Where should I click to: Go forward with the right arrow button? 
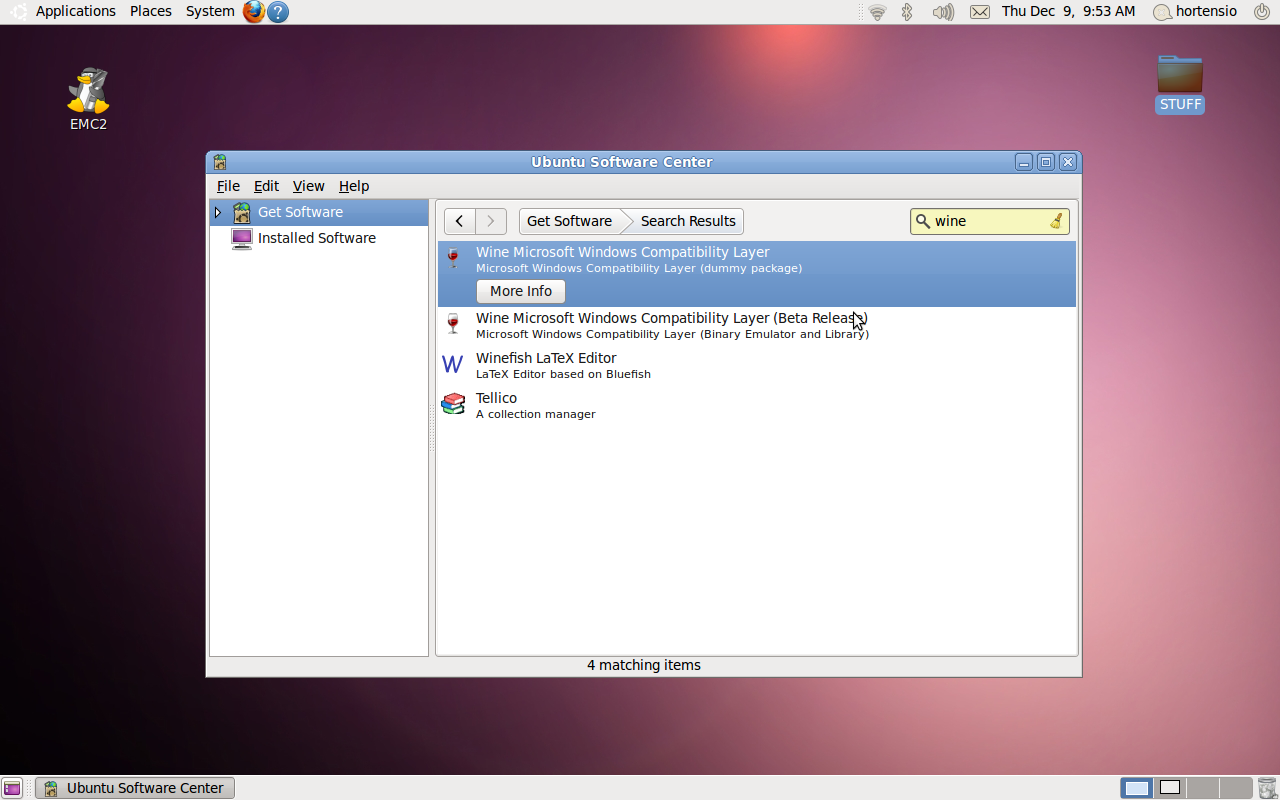tap(491, 221)
